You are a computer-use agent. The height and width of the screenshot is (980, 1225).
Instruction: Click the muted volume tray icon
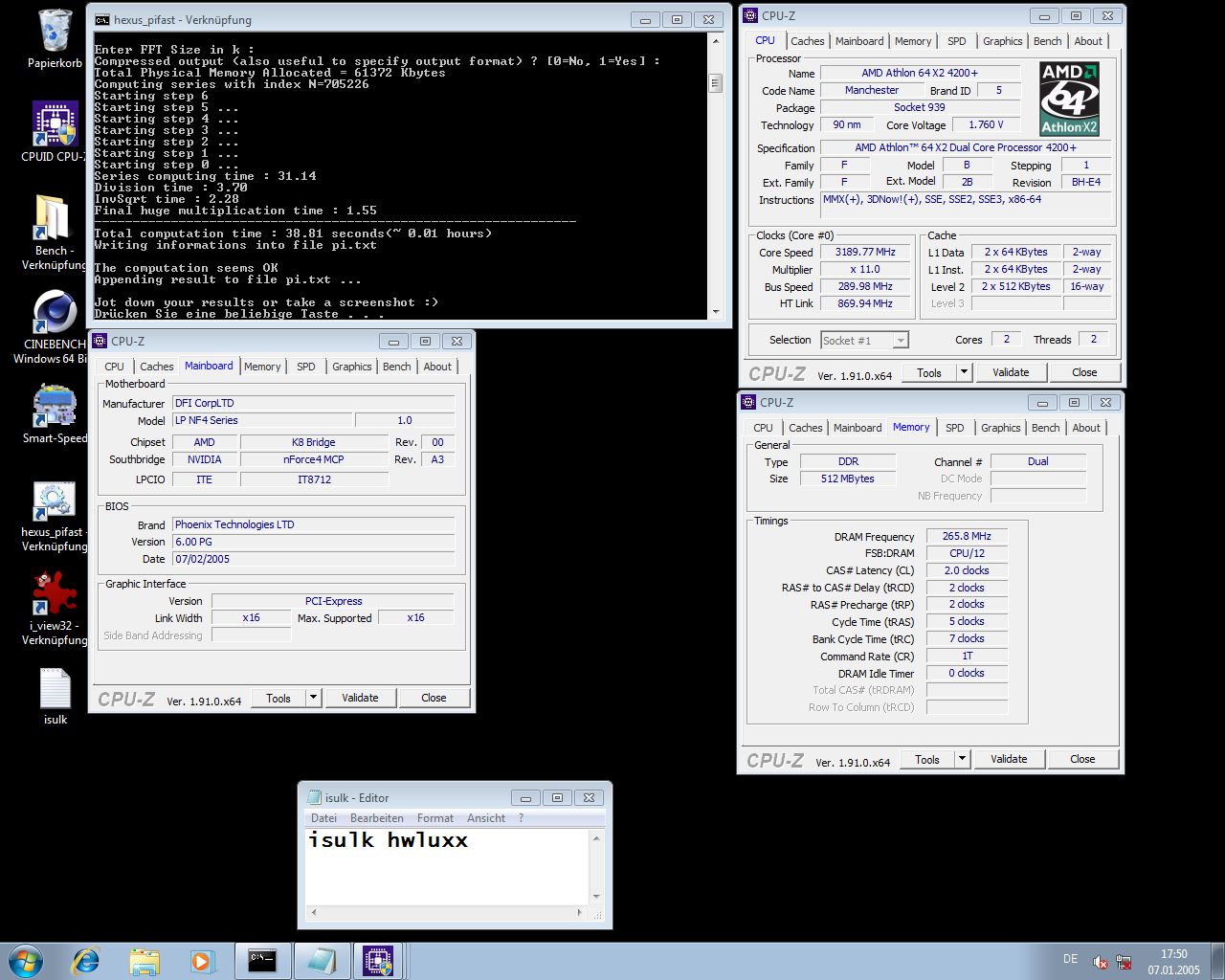pos(1100,962)
